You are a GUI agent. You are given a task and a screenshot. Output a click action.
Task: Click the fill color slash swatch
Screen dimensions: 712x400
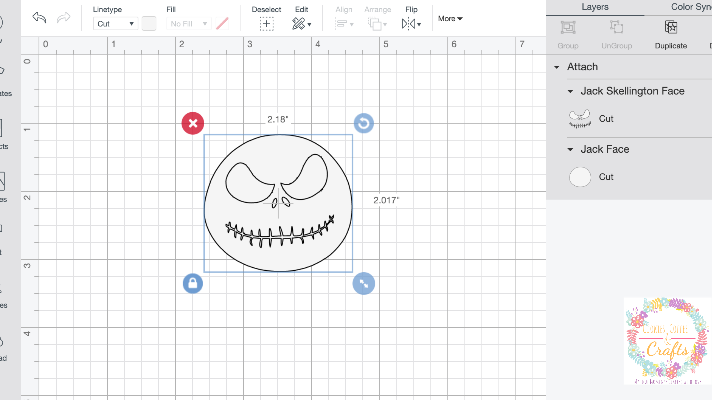point(222,24)
